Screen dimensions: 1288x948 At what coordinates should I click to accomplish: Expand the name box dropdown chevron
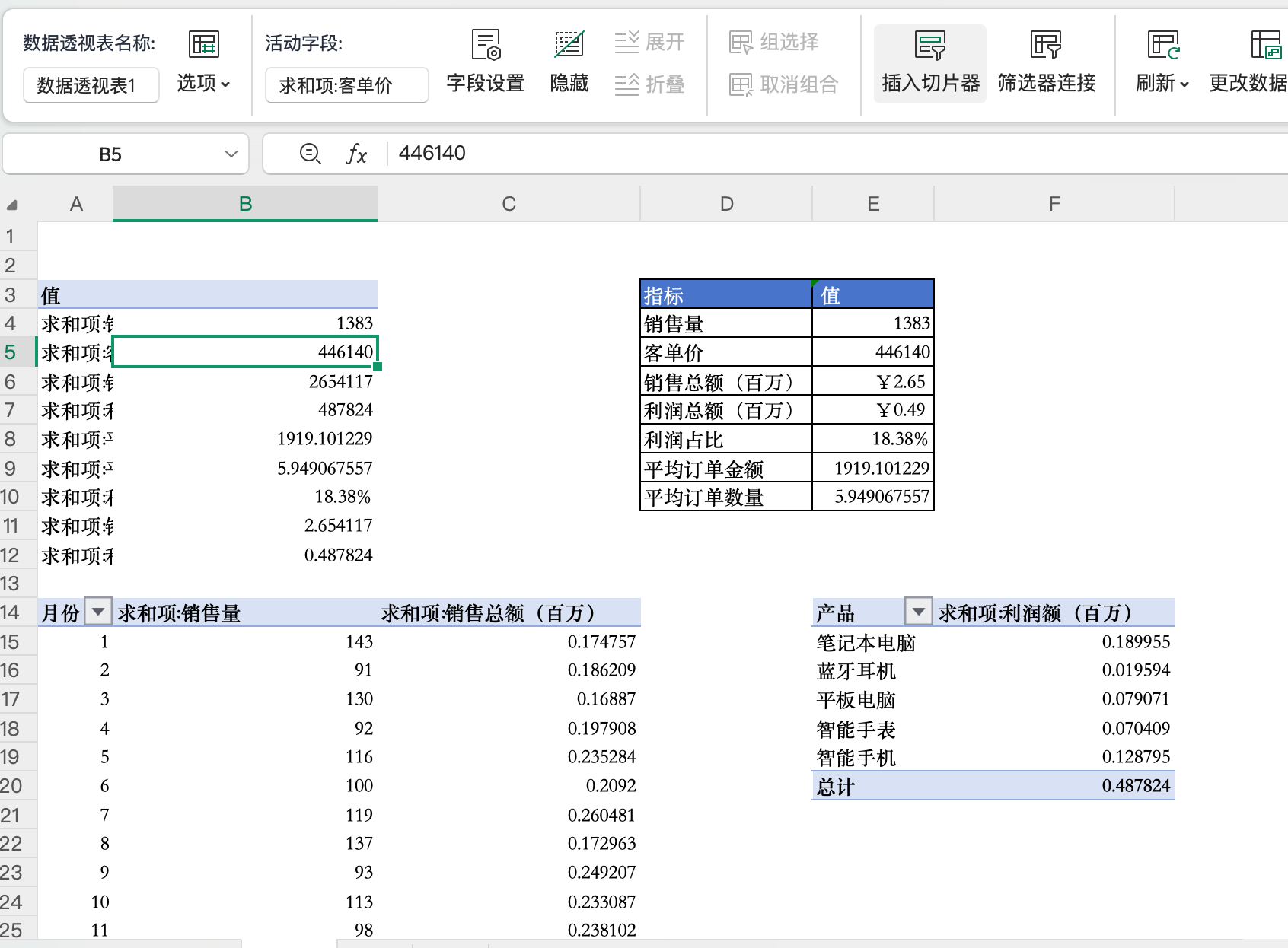tap(231, 154)
